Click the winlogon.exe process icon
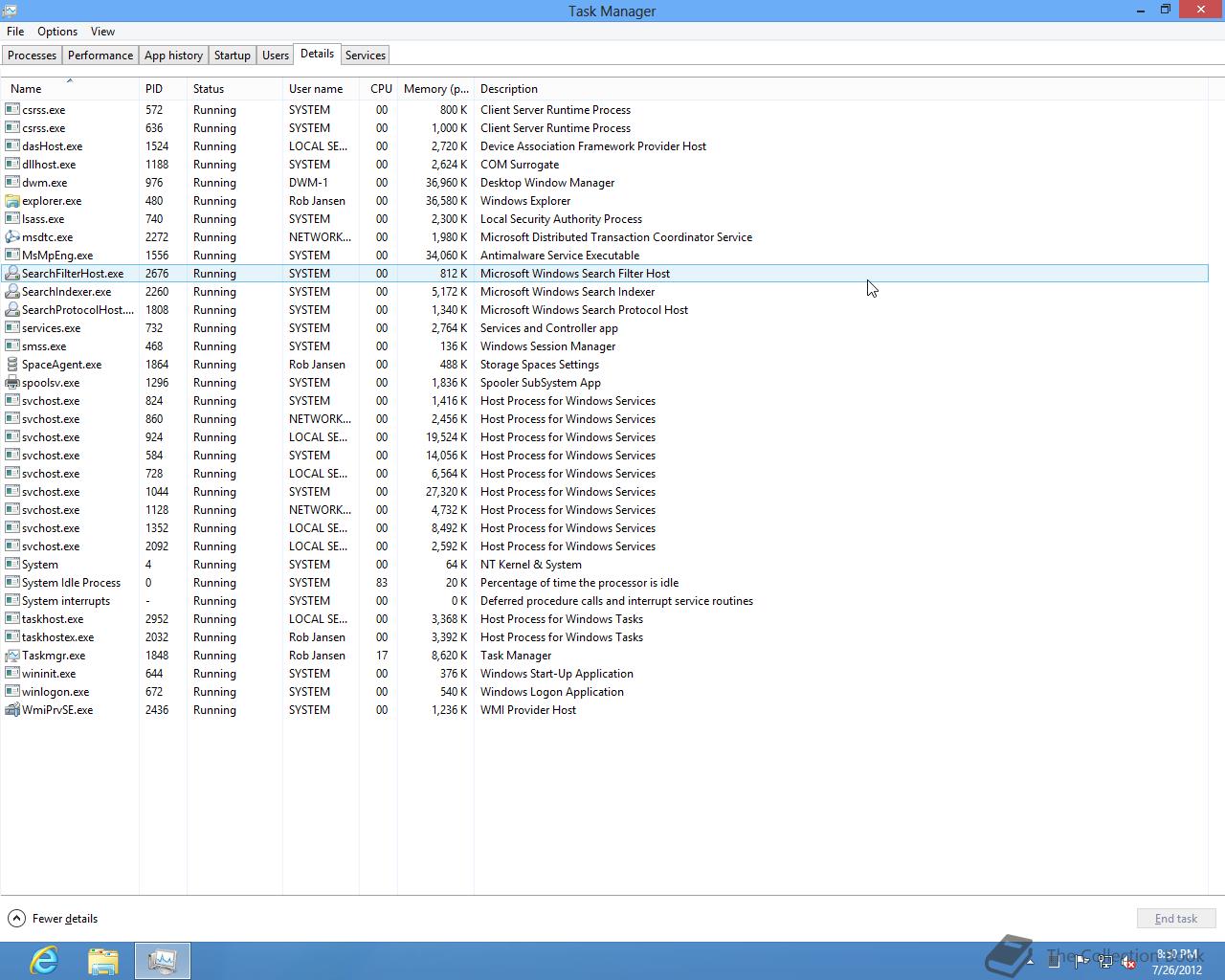Image resolution: width=1225 pixels, height=980 pixels. 12,692
